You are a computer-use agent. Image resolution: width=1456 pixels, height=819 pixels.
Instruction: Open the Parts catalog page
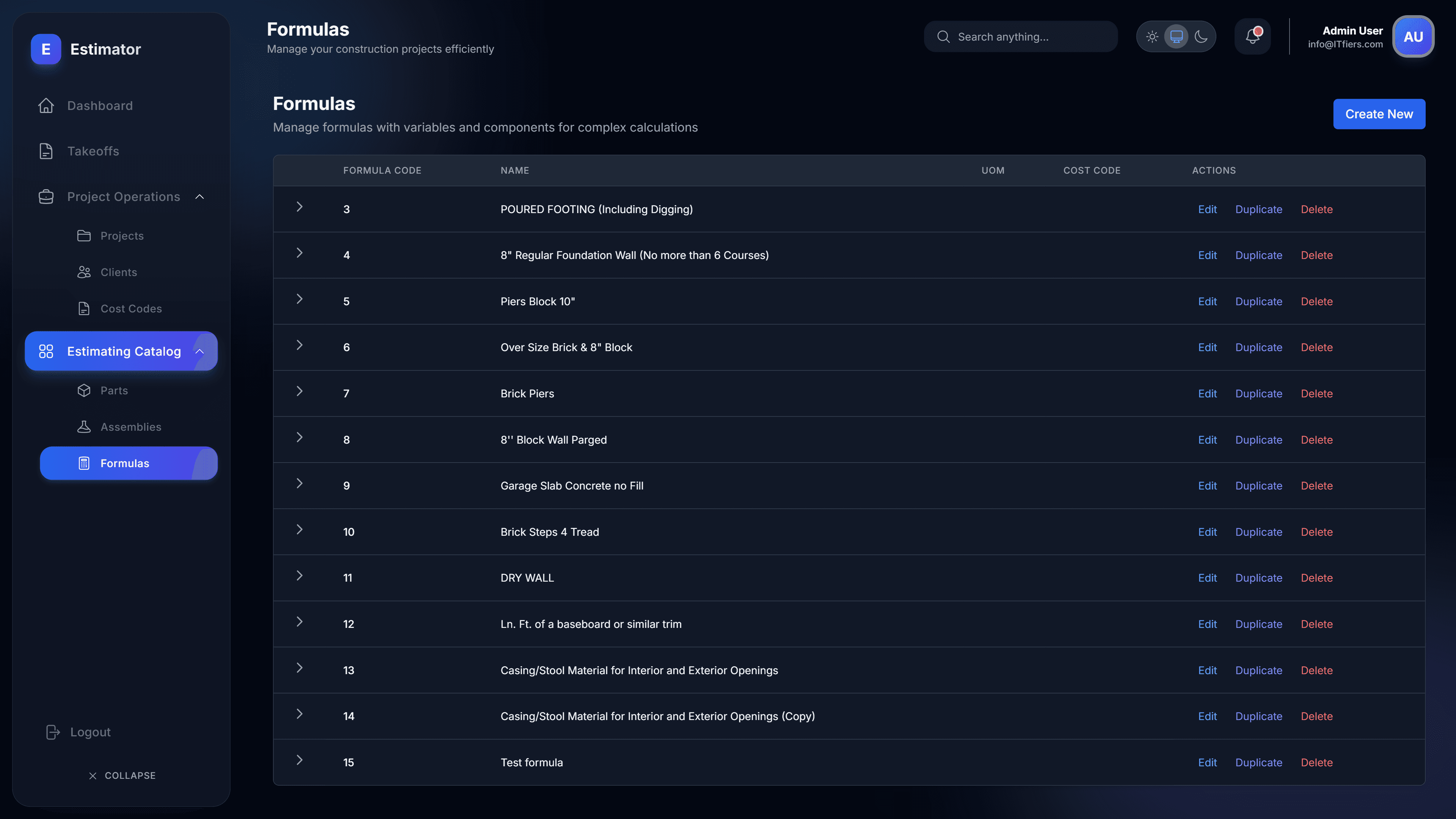129,391
